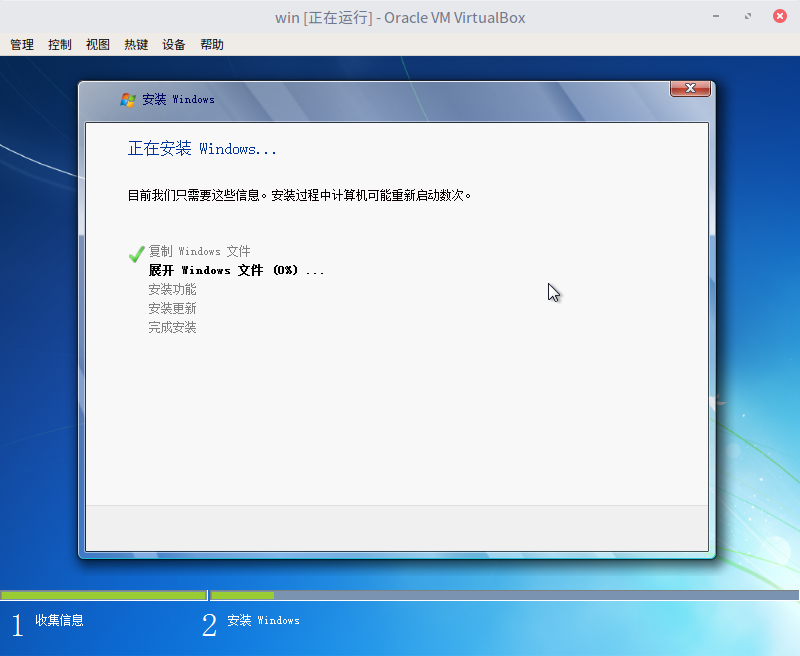Close the 安装 Windows setup dialog
The image size is (800, 656).
[690, 88]
